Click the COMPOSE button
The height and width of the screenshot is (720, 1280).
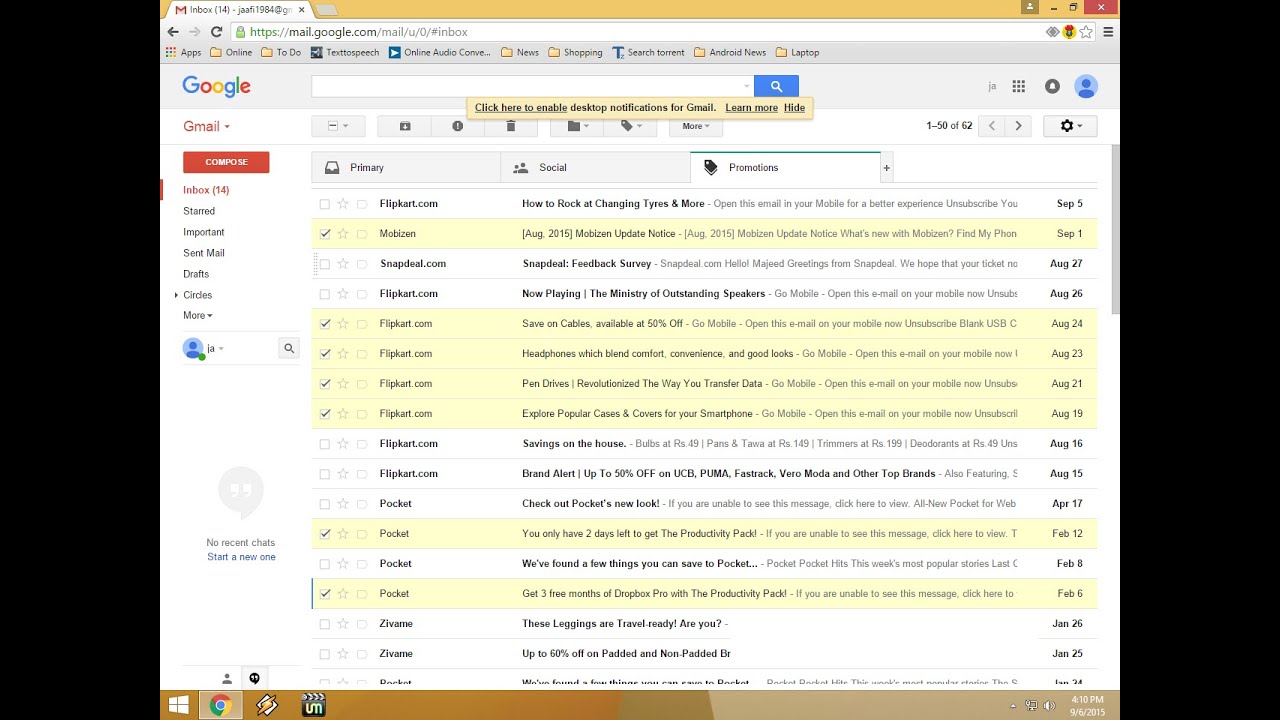tap(226, 162)
